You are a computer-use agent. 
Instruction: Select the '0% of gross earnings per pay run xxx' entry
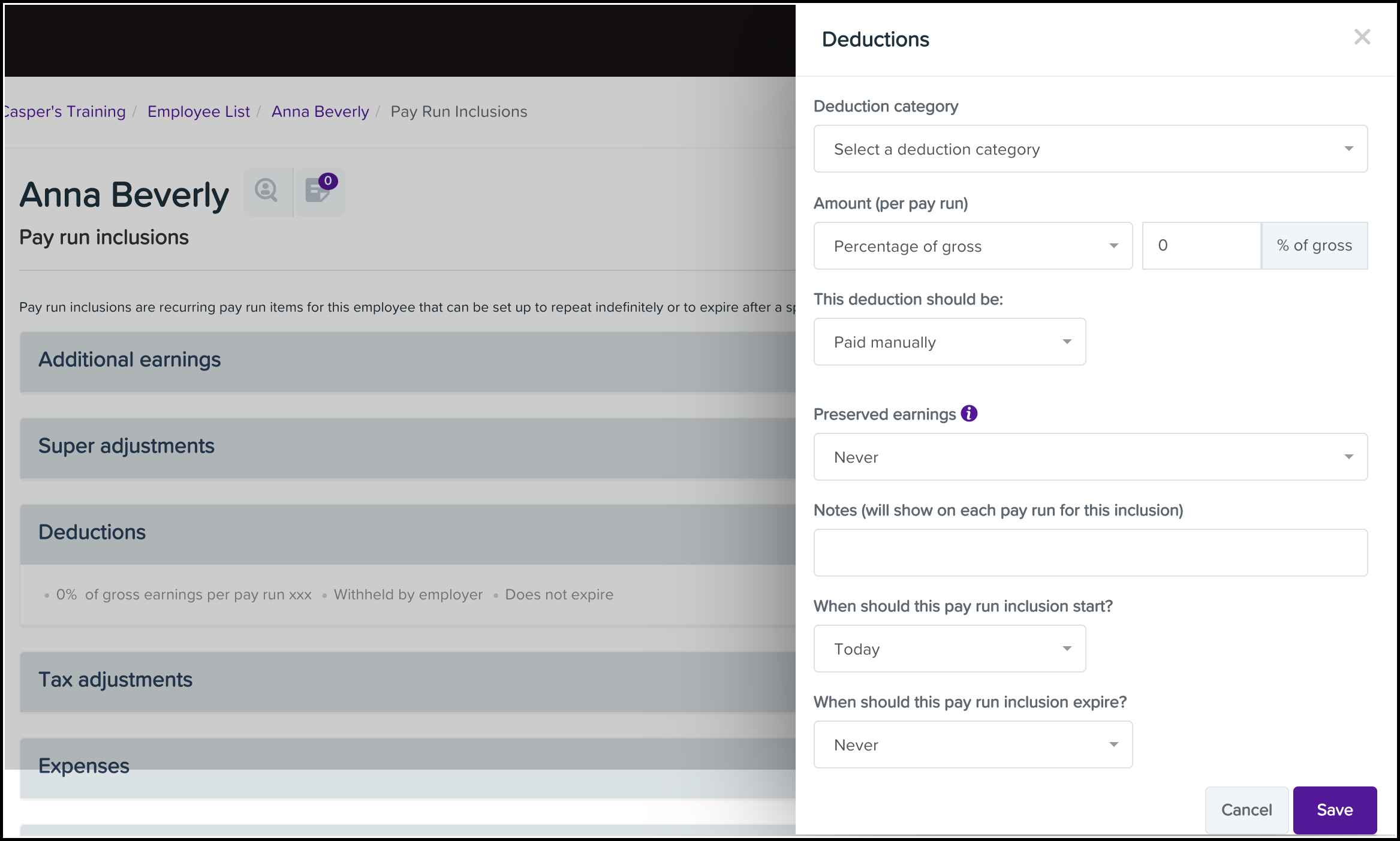pyautogui.click(x=183, y=595)
